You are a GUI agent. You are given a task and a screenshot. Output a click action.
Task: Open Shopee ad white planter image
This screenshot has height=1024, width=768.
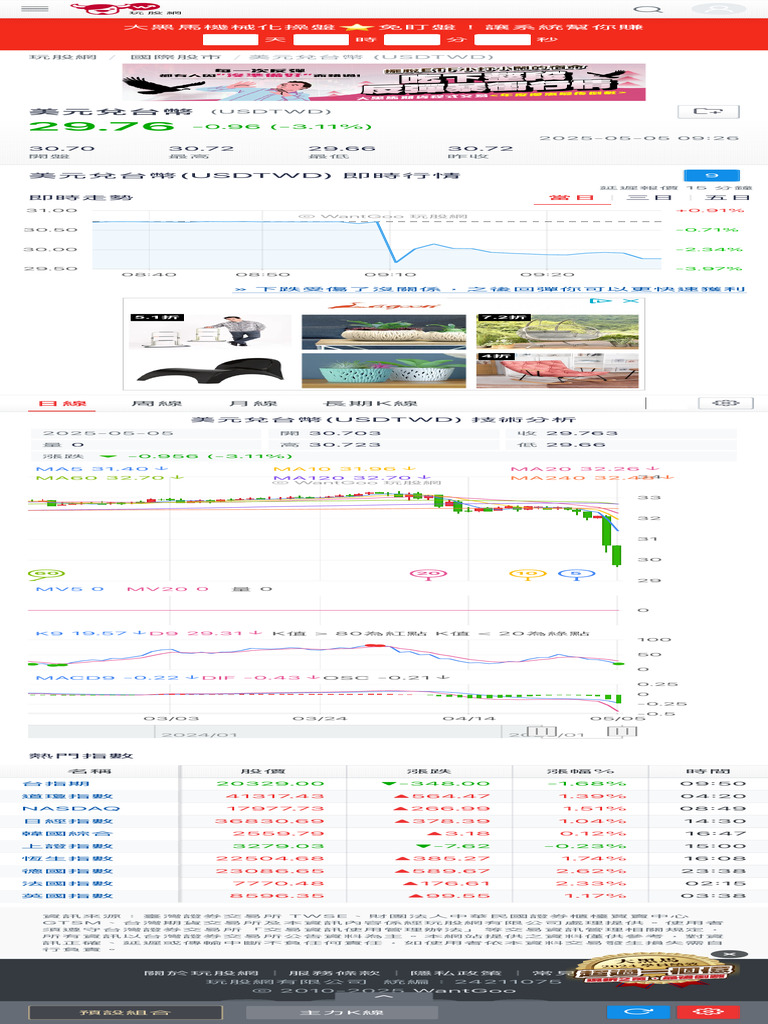pos(384,332)
